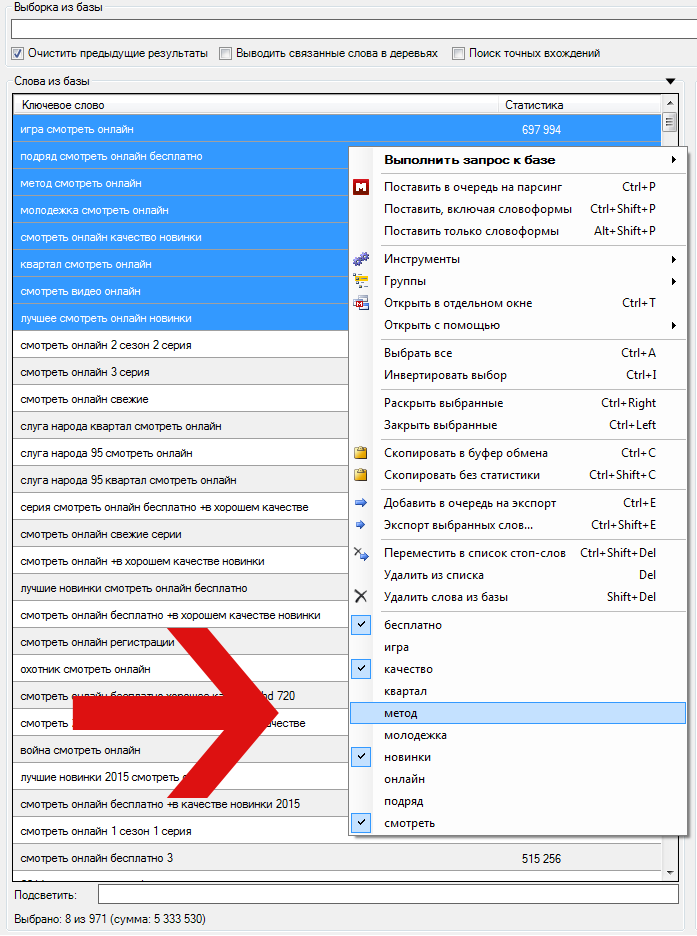Click the red parsing queue icon
697x936 pixels.
pyautogui.click(x=361, y=187)
